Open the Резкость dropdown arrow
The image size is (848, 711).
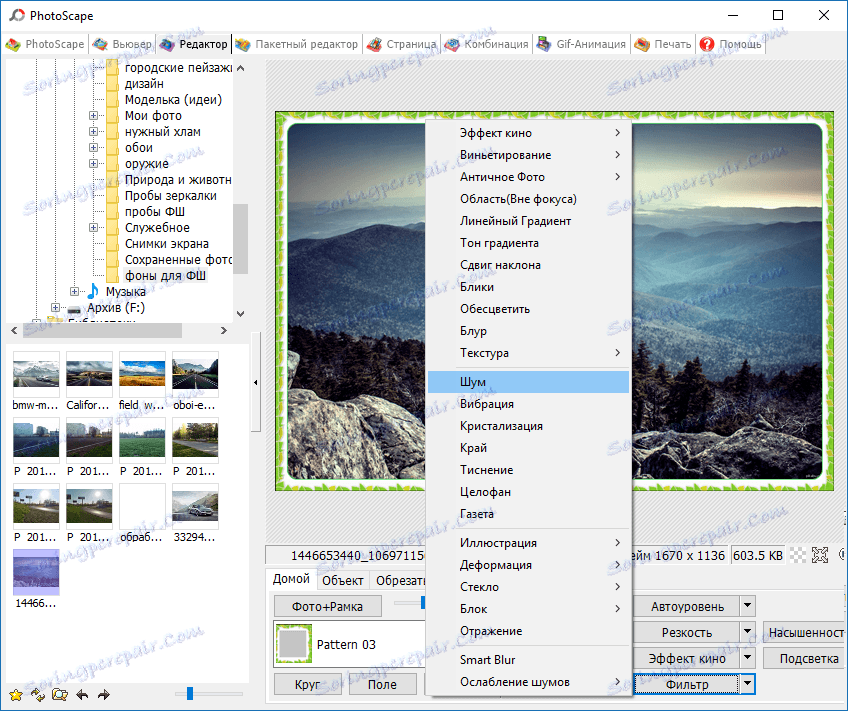(x=747, y=631)
